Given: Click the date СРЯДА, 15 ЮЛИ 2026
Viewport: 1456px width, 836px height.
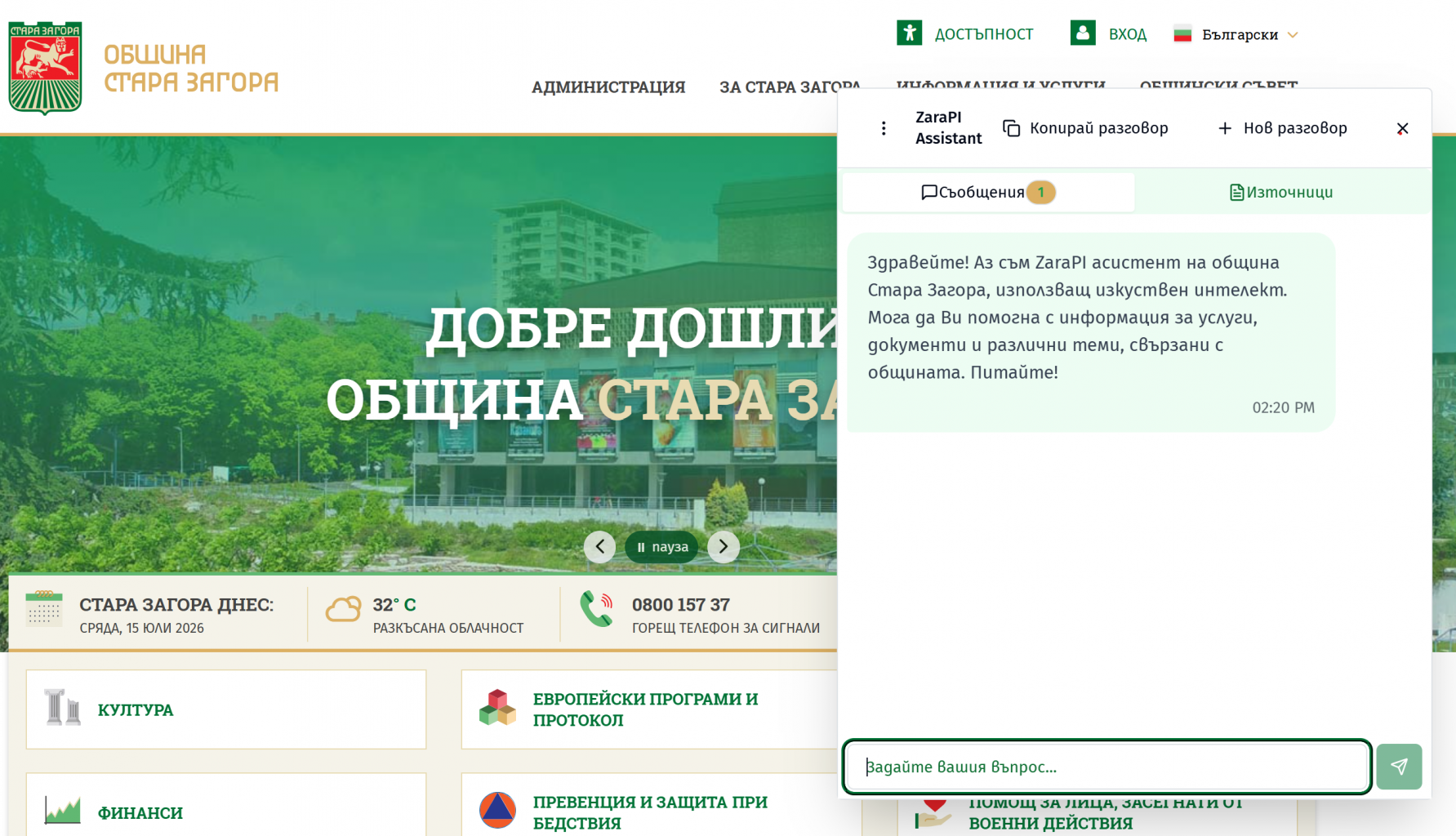Looking at the screenshot, I should pyautogui.click(x=141, y=628).
